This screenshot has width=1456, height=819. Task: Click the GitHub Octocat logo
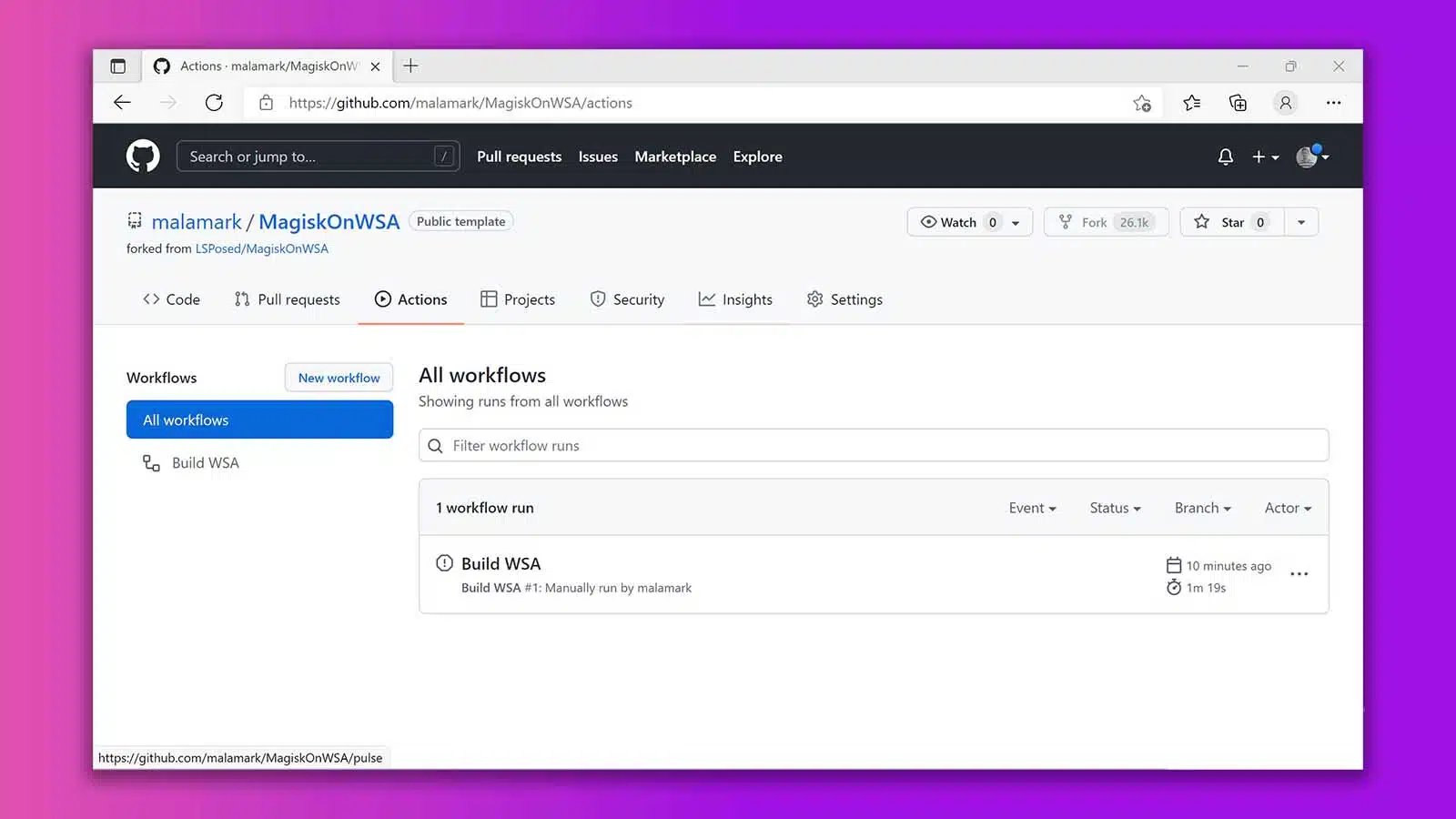point(143,157)
